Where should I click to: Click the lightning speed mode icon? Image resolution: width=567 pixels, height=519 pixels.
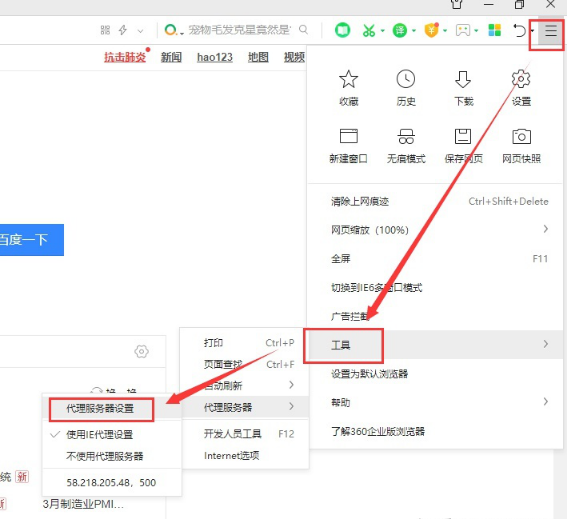pyautogui.click(x=123, y=30)
